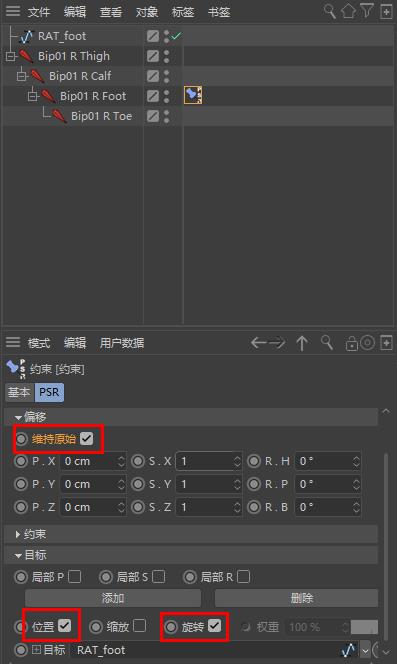Click the 添加 button
Image resolution: width=397 pixels, height=664 pixels.
113,598
